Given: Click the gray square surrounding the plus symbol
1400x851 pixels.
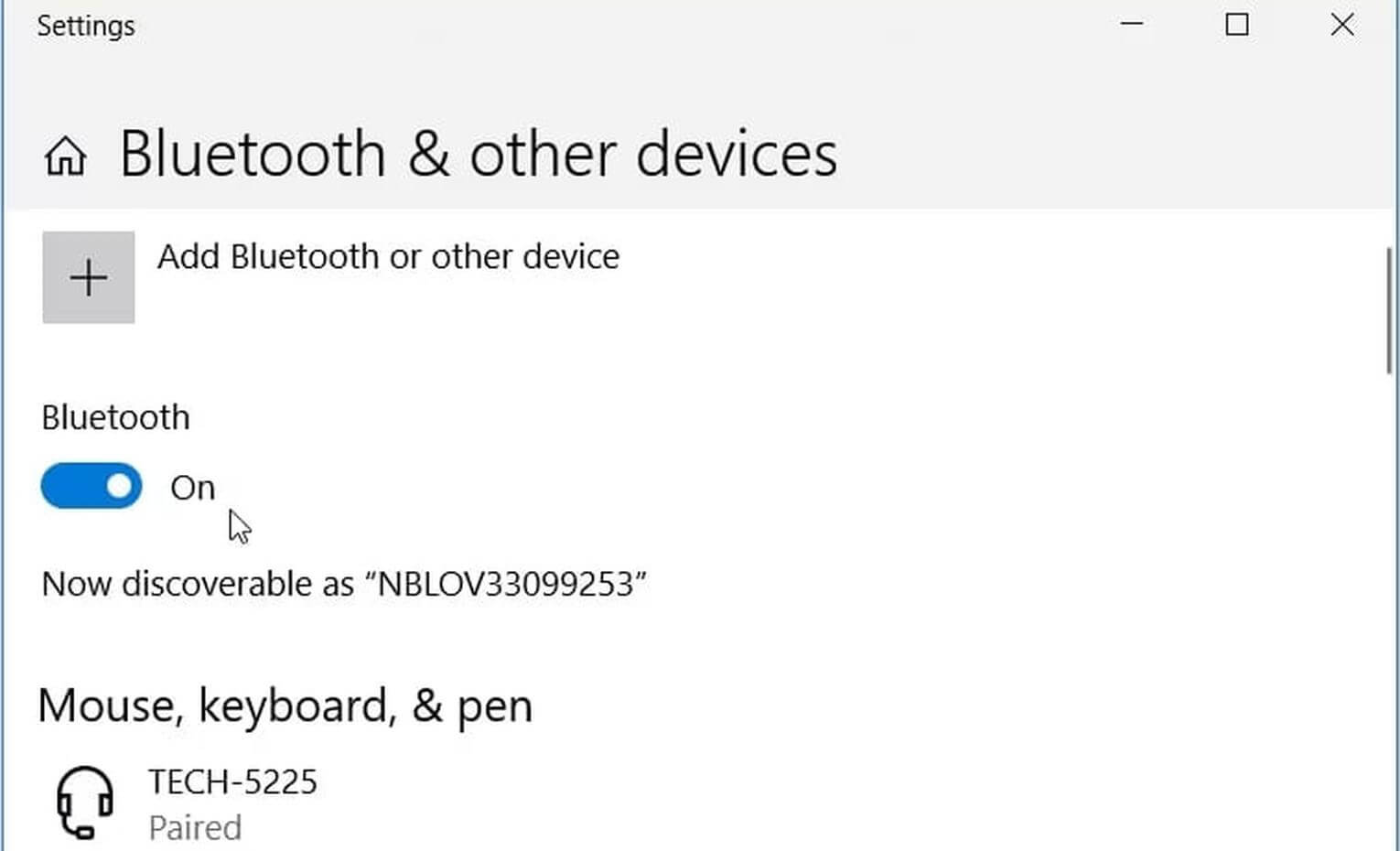Looking at the screenshot, I should coord(89,277).
